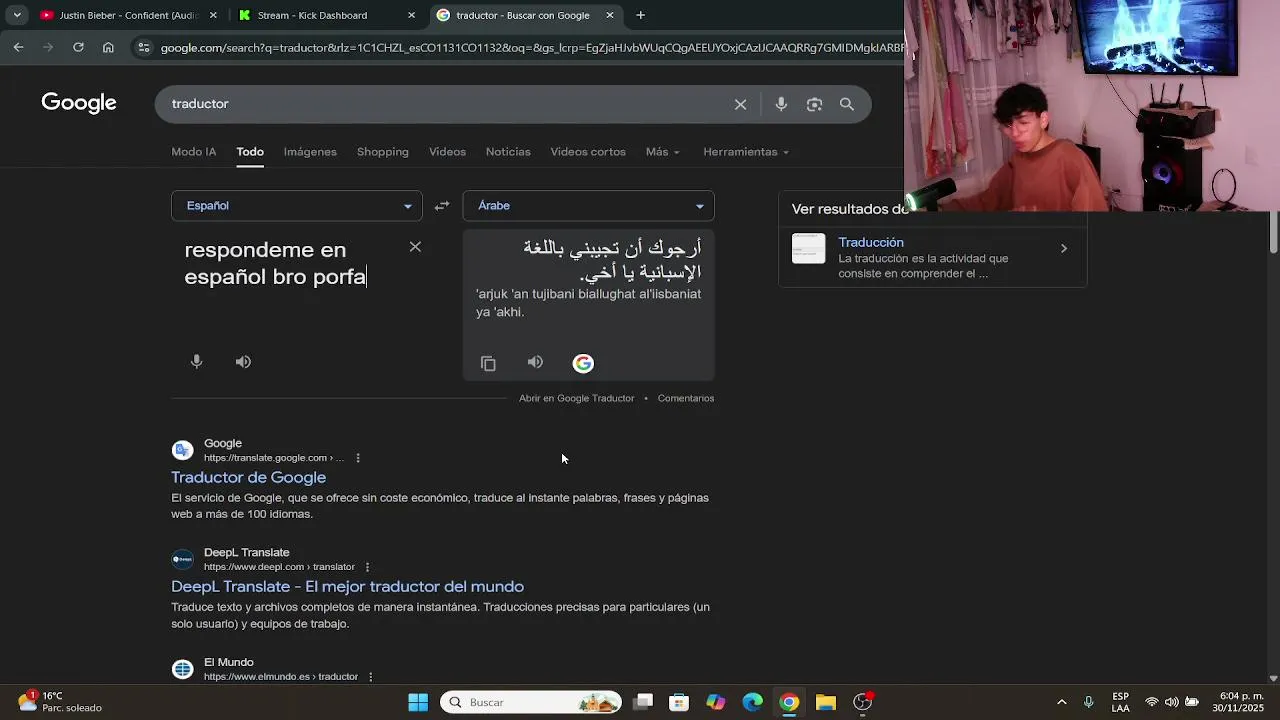Clear the Google search box with the X

pos(740,104)
